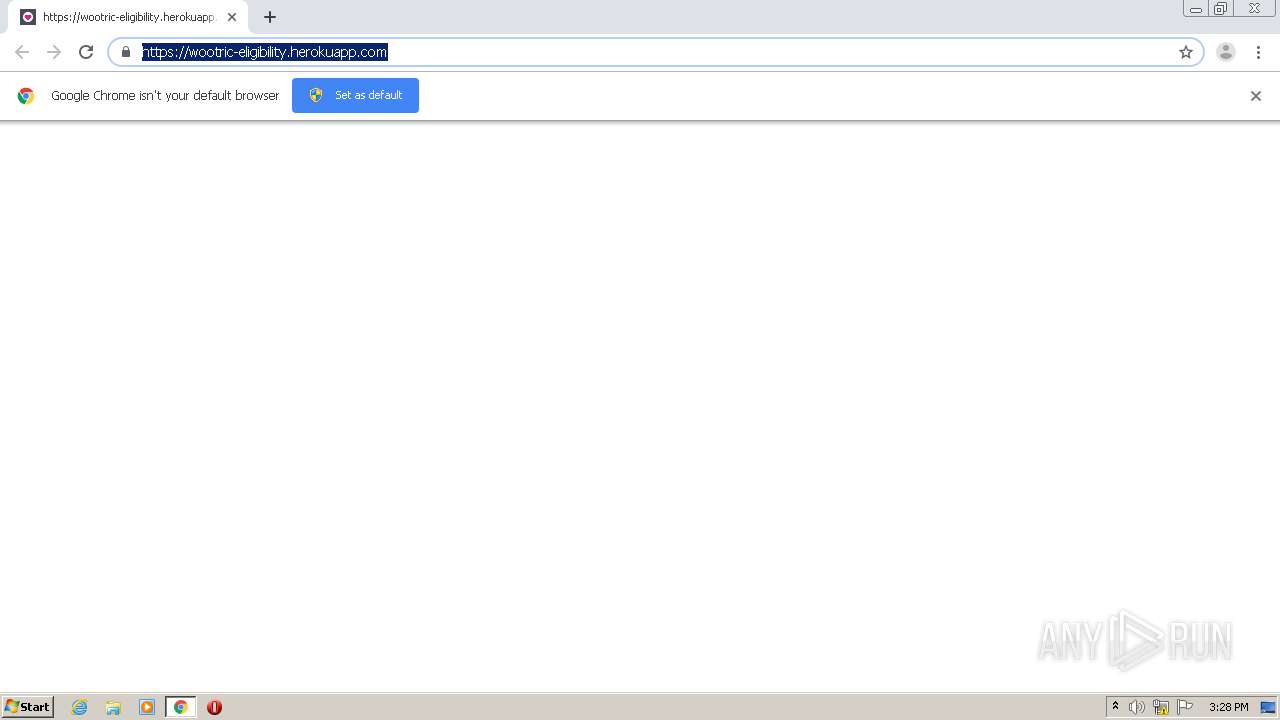Open the volume speaker tray icon
The height and width of the screenshot is (720, 1280).
tap(1137, 707)
